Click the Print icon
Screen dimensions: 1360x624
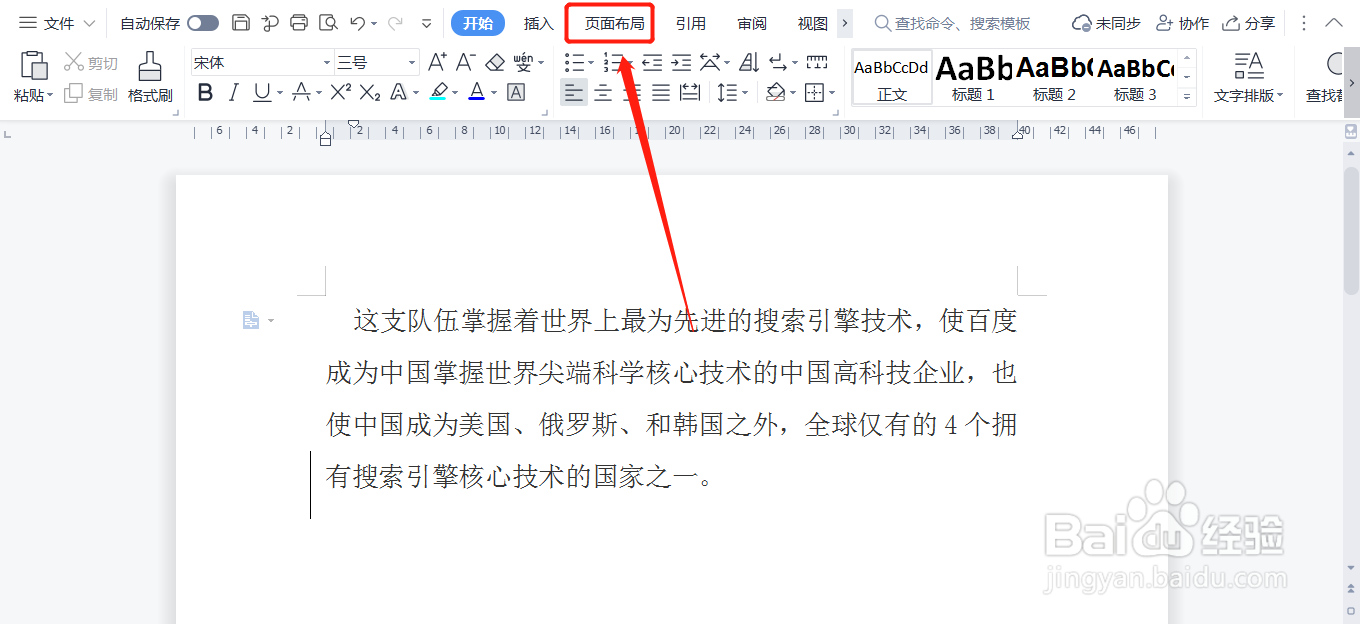298,23
